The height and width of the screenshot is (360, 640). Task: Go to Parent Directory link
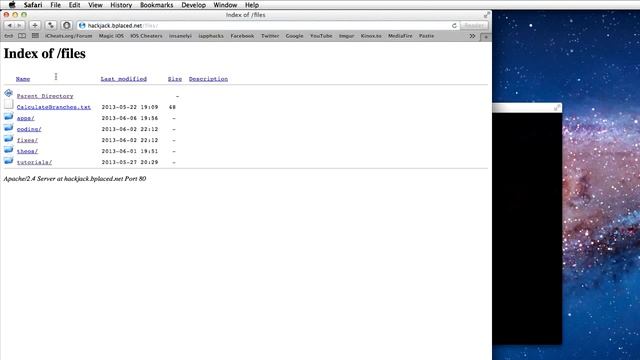45,96
